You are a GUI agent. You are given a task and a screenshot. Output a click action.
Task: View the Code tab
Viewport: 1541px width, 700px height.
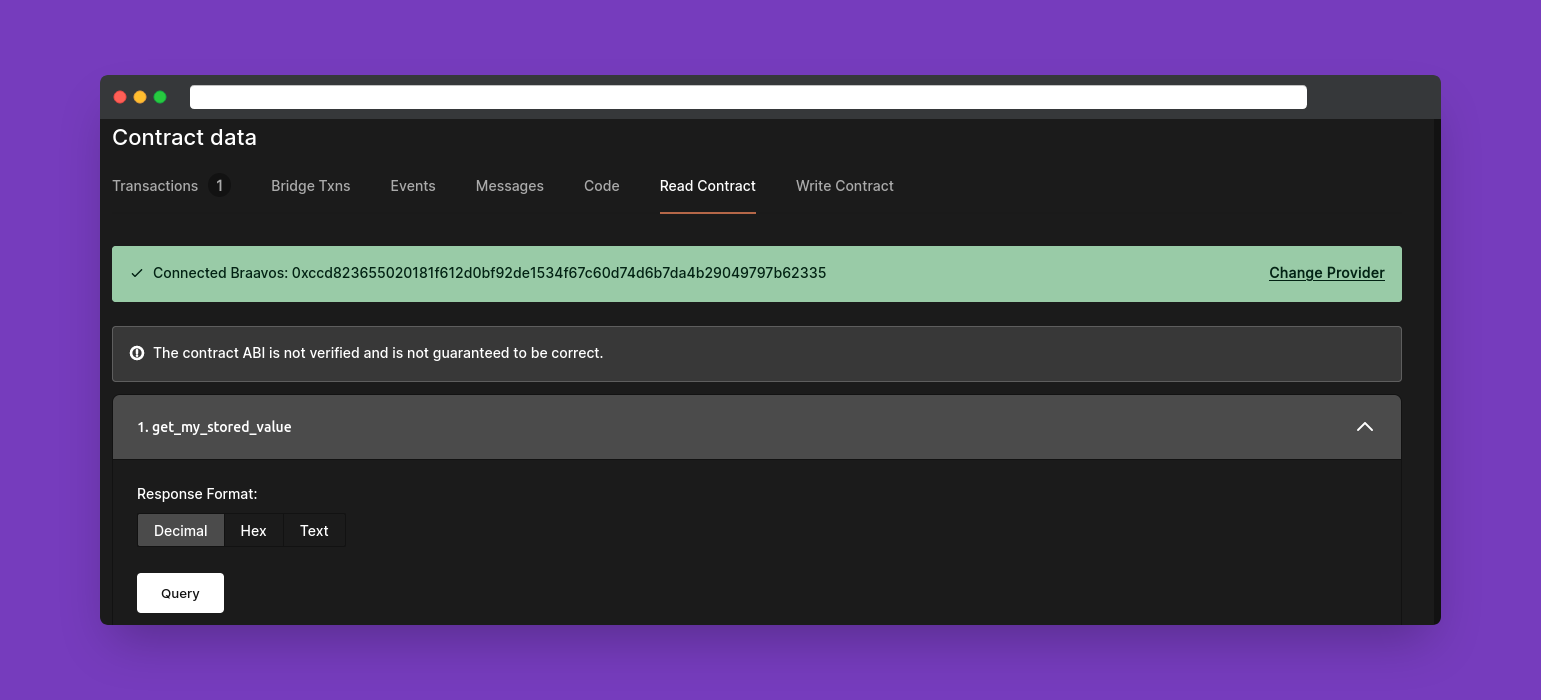602,186
